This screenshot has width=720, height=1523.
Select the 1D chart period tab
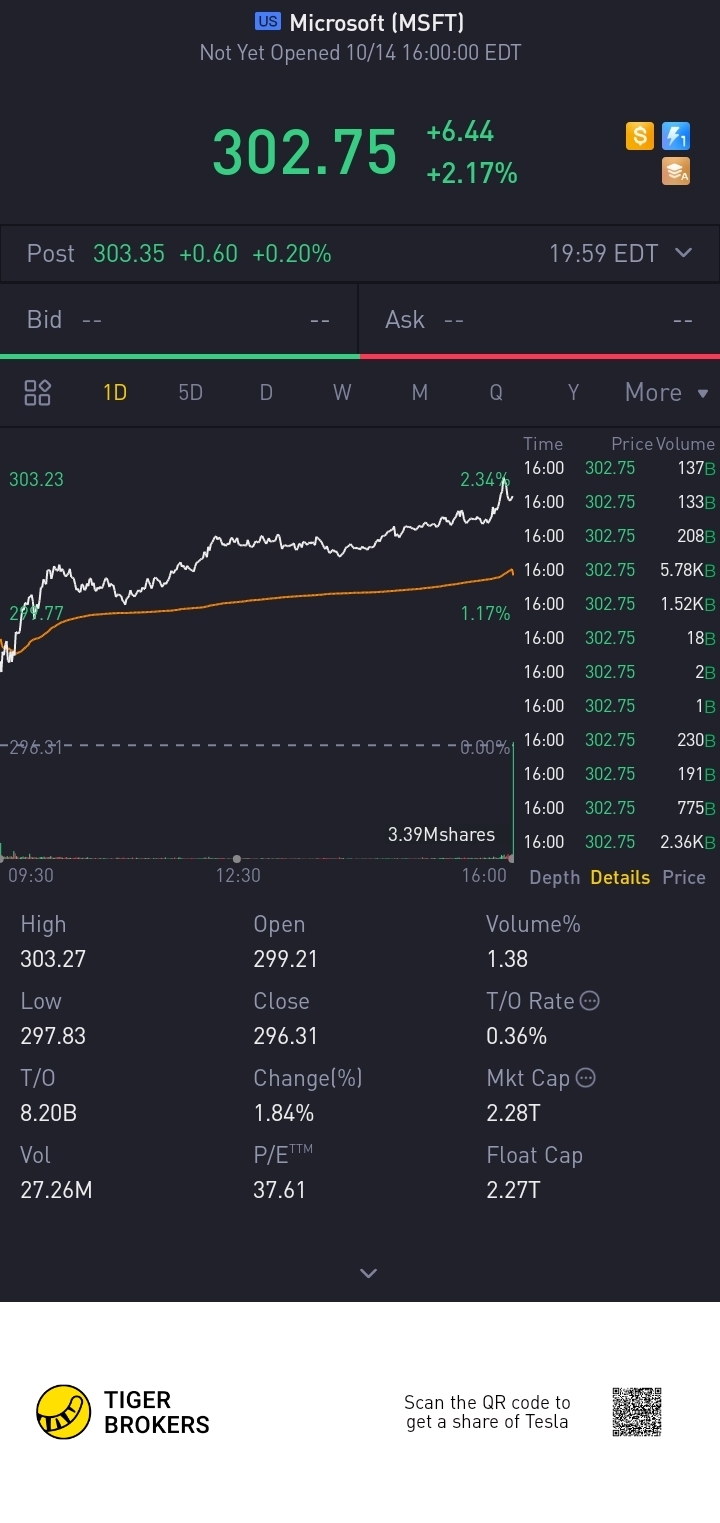point(115,392)
